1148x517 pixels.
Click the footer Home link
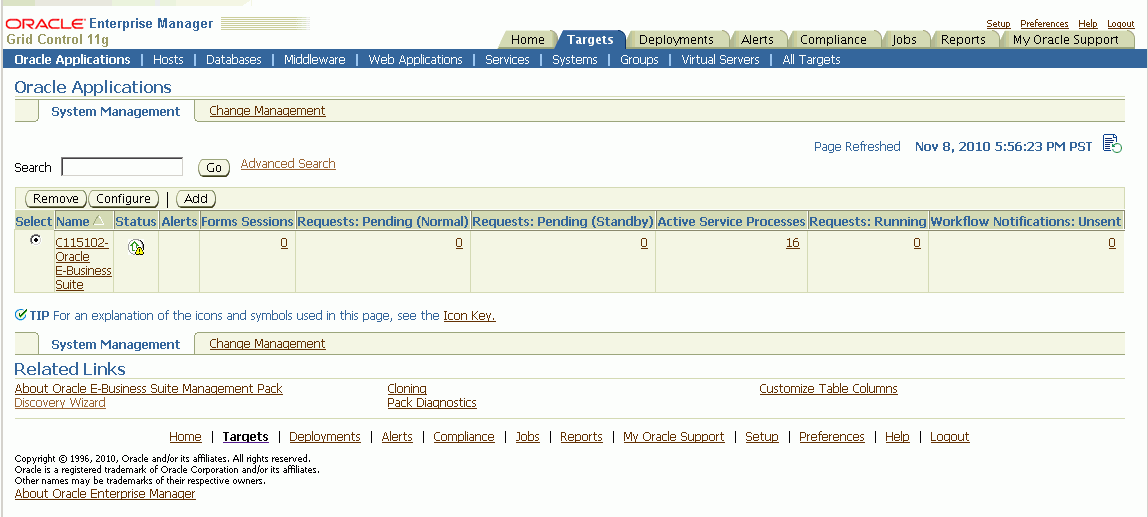point(185,436)
